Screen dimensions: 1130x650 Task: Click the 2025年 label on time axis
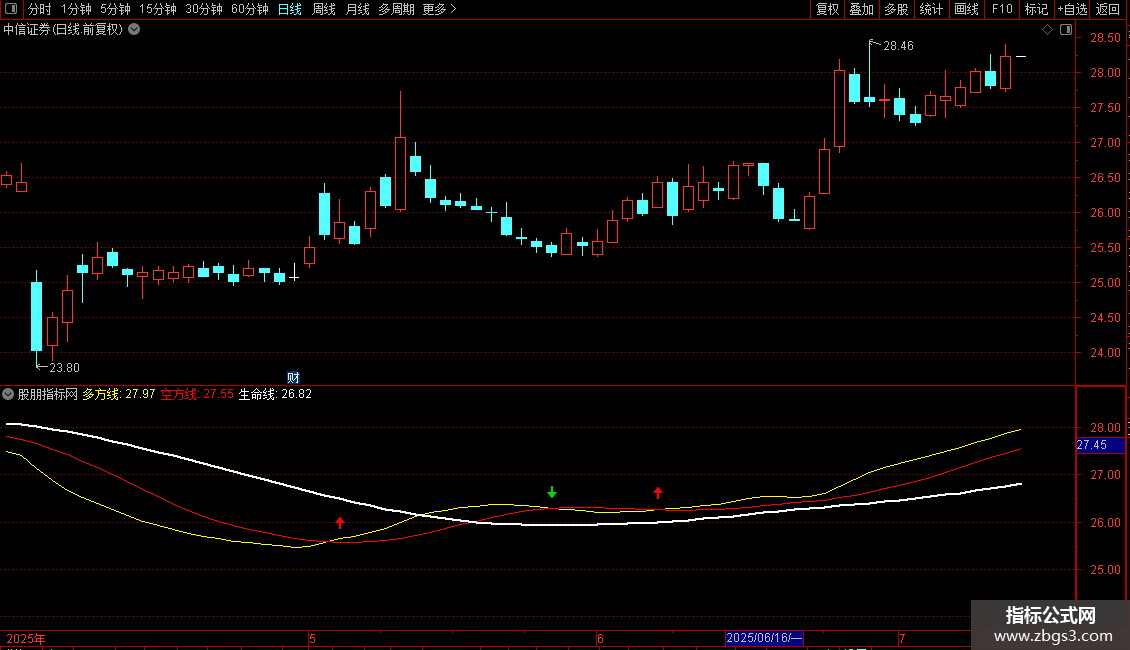(26, 639)
